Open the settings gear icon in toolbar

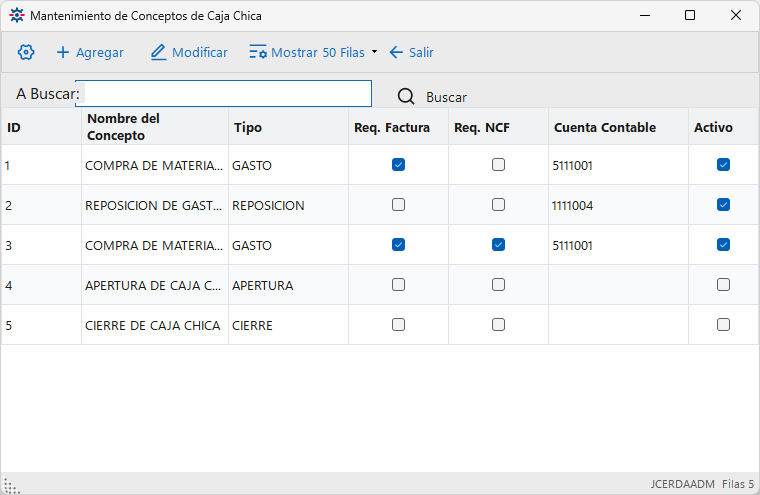click(x=26, y=52)
